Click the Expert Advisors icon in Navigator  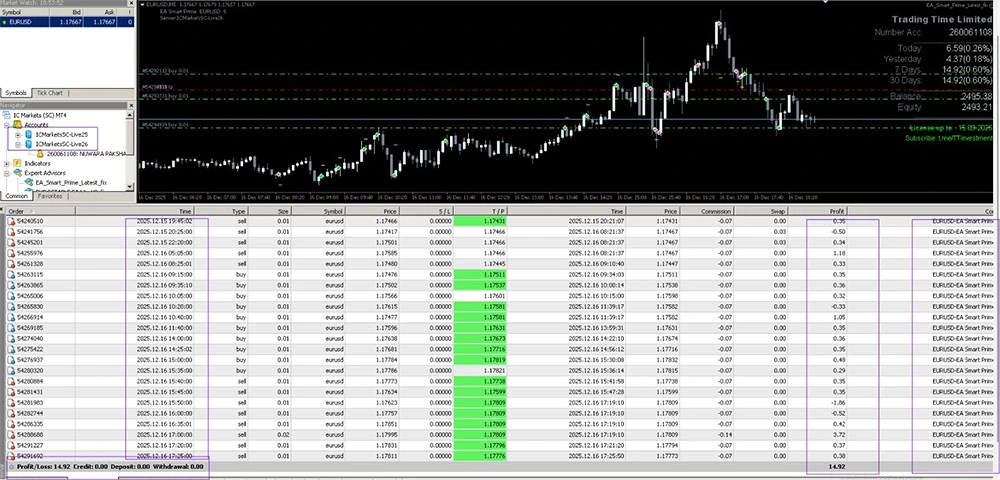point(17,173)
